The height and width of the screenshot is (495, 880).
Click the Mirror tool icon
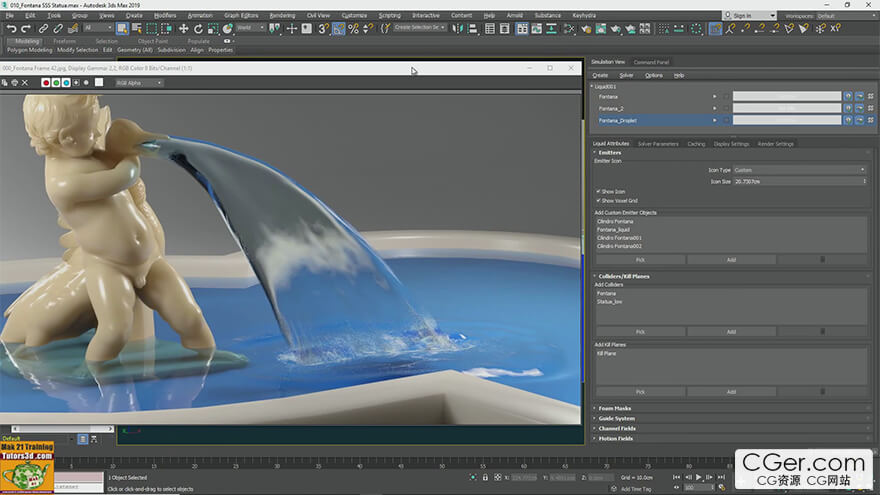[458, 29]
